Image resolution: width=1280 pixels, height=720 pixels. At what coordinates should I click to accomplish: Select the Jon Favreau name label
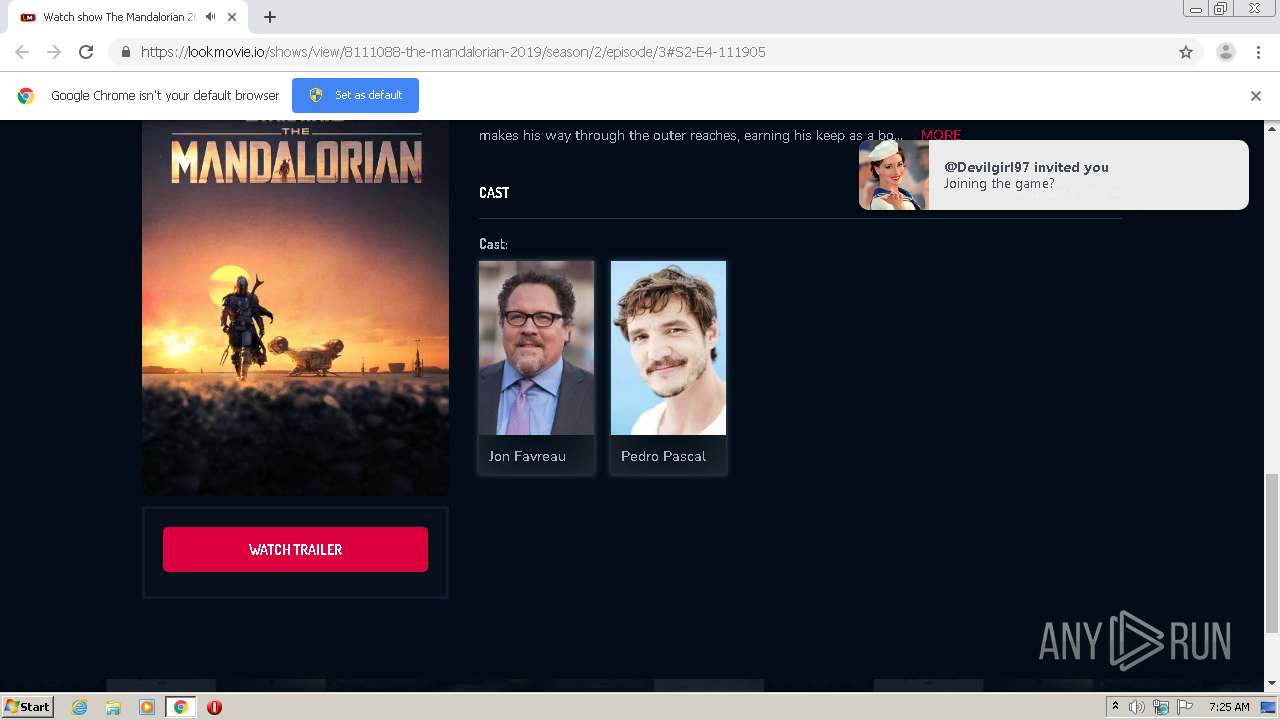527,456
